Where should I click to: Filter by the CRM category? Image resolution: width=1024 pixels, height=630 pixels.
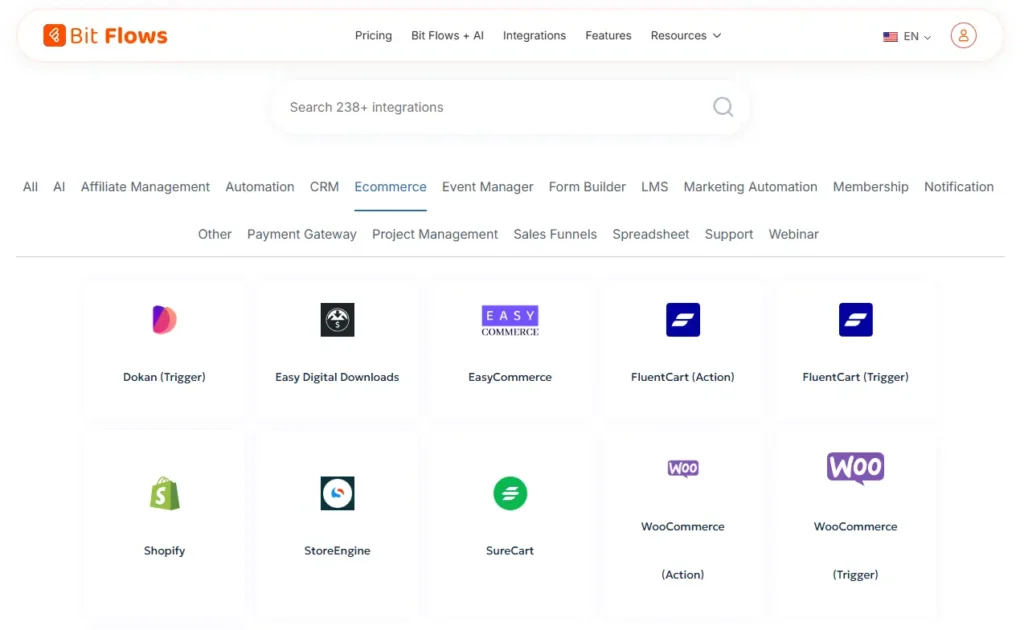tap(324, 187)
